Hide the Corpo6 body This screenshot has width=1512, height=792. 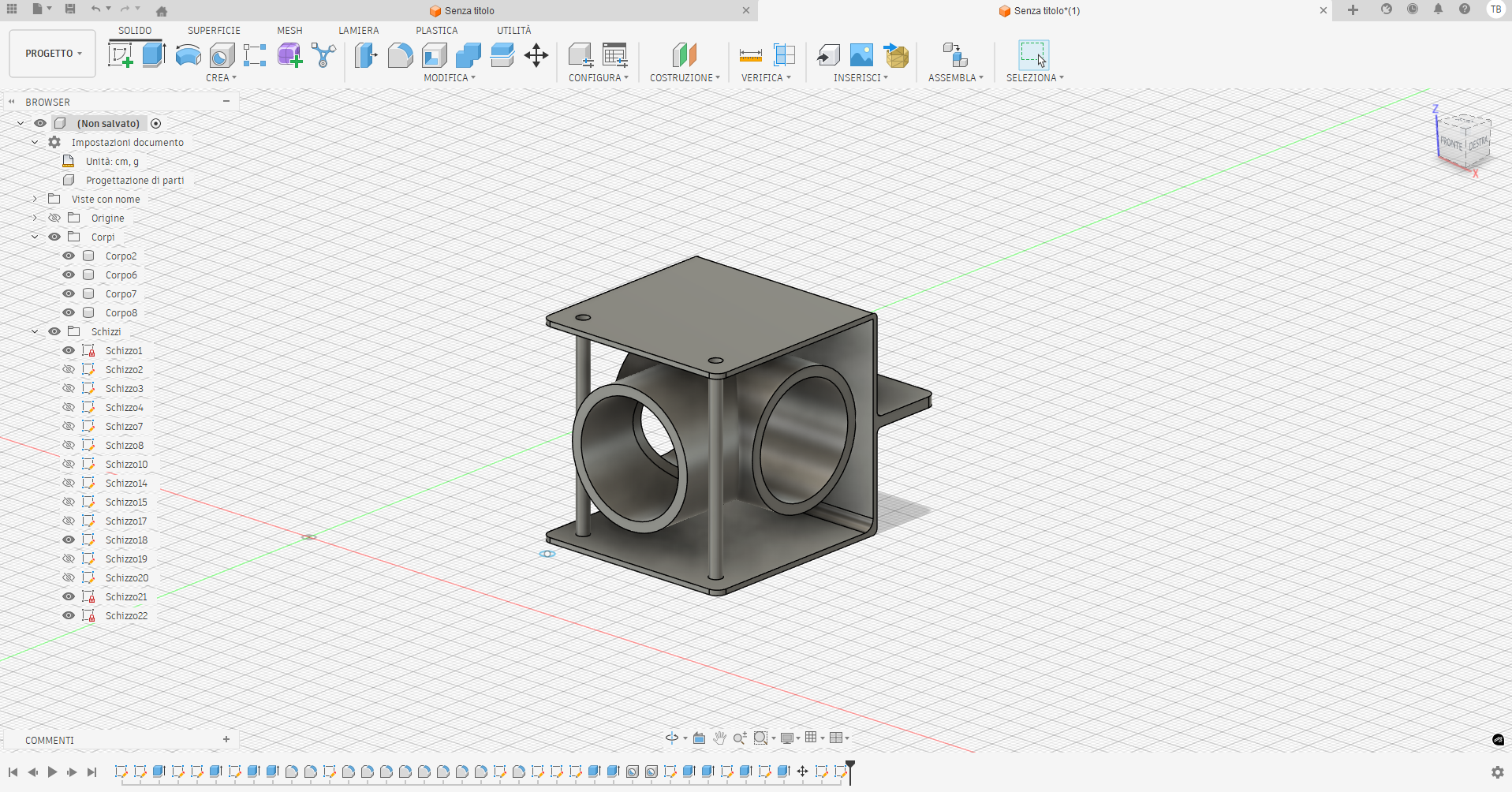68,275
